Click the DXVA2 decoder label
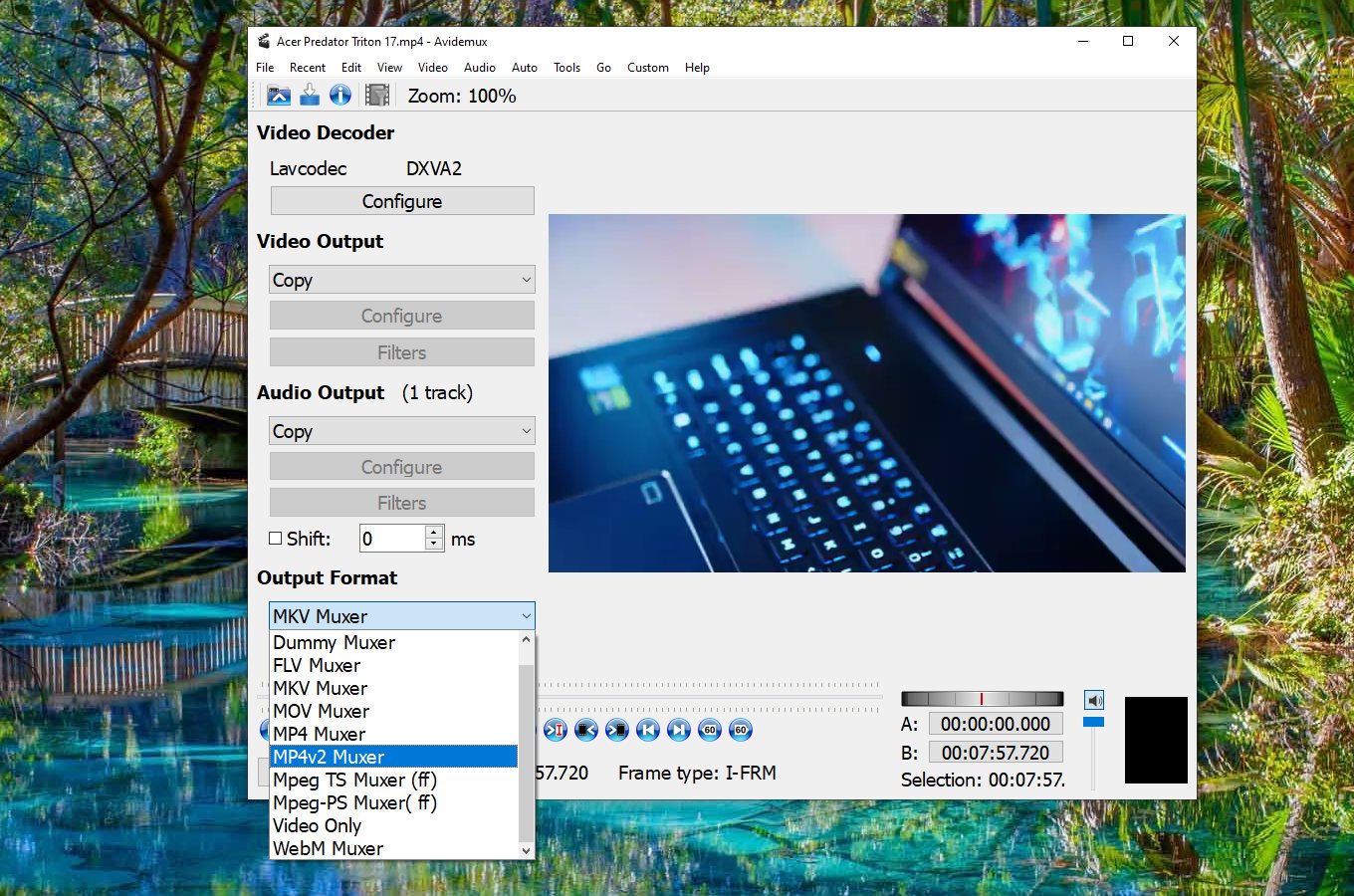Viewport: 1354px width, 896px height. (x=434, y=168)
